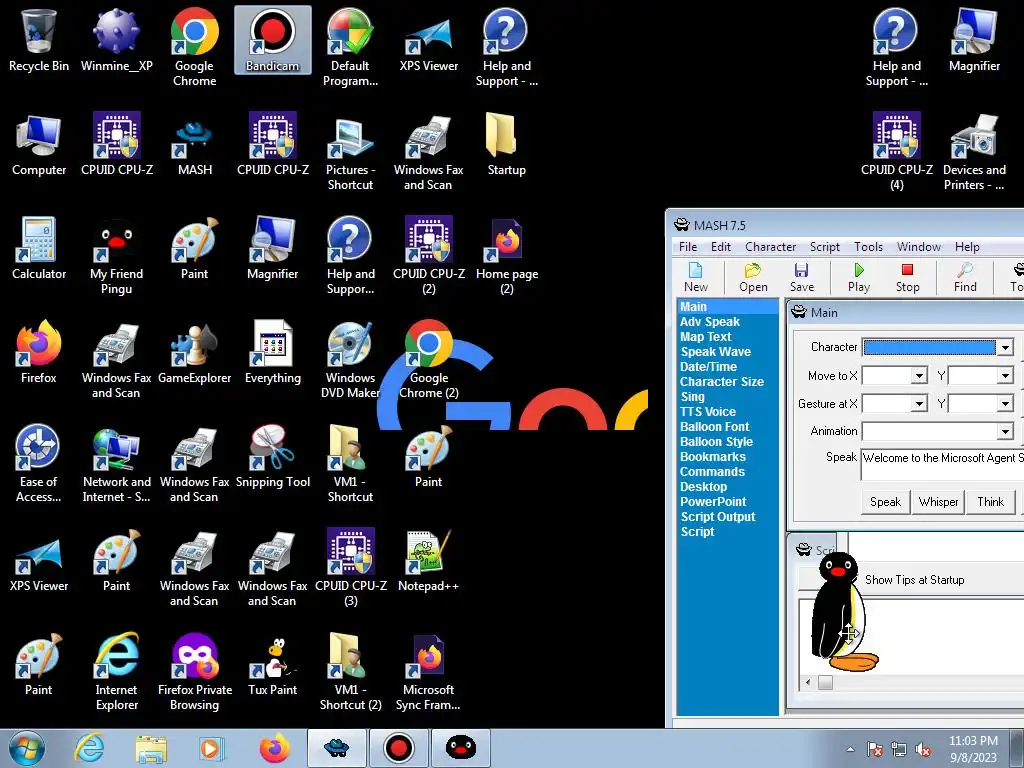Image resolution: width=1024 pixels, height=768 pixels.
Task: Select the Everything desktop icon
Action: (272, 353)
